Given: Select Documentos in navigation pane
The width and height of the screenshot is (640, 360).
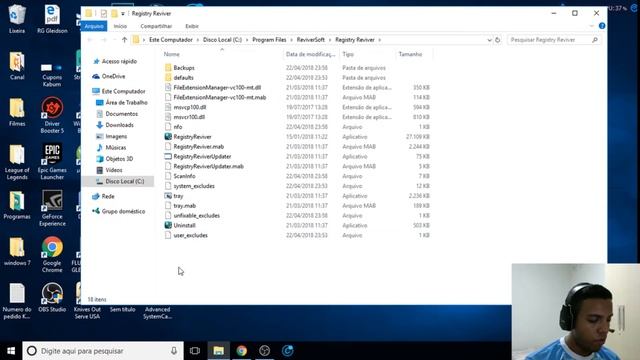Looking at the screenshot, I should pos(121,114).
